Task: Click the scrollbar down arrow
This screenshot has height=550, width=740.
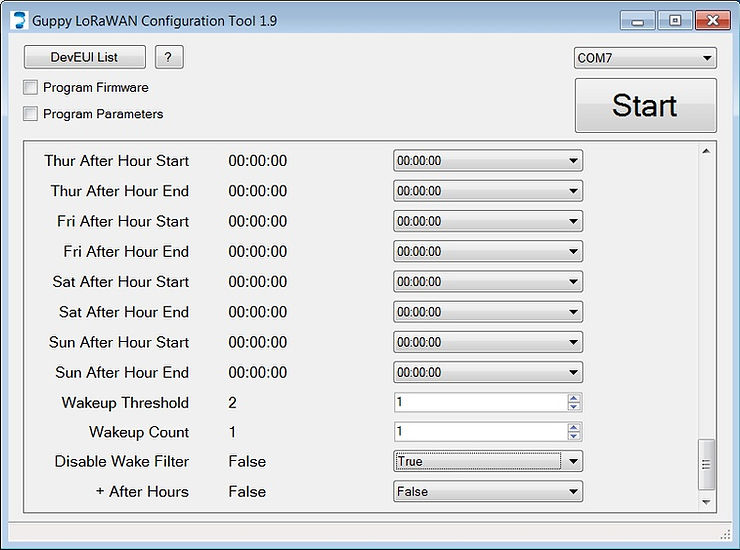Action: click(x=706, y=502)
